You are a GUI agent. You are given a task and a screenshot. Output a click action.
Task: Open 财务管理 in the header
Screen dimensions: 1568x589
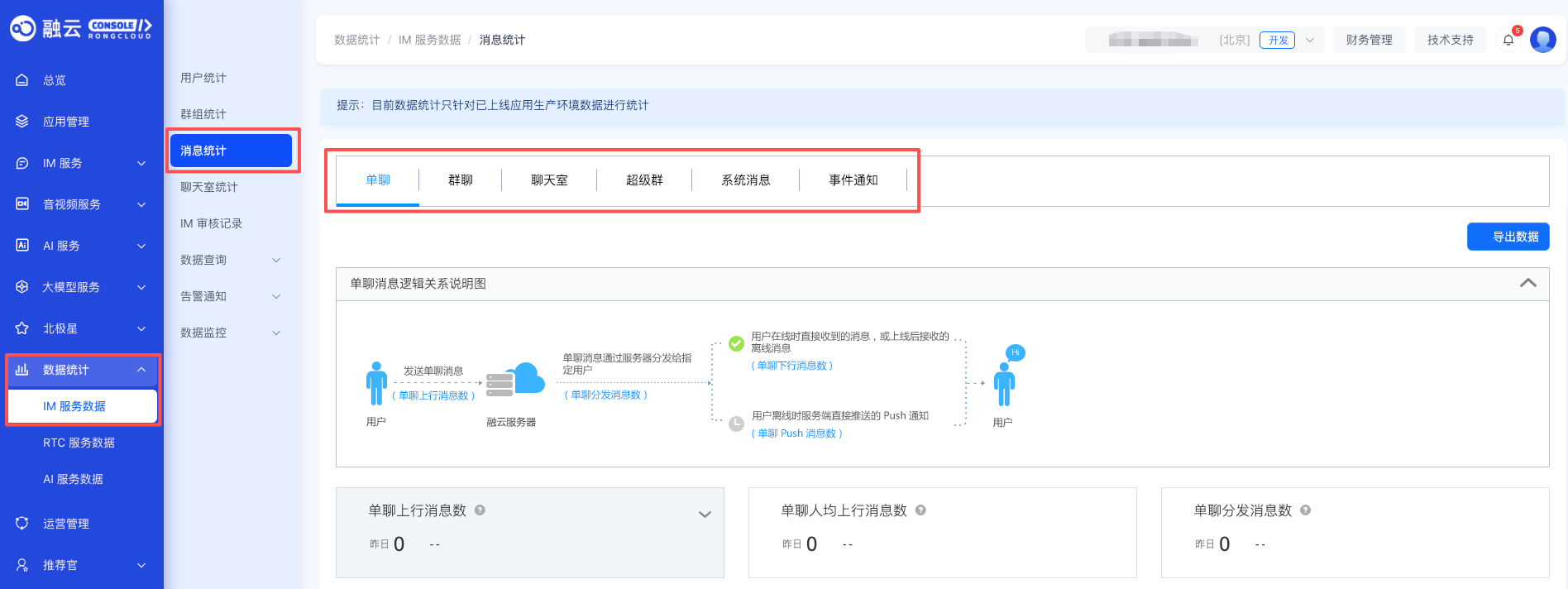[1370, 40]
